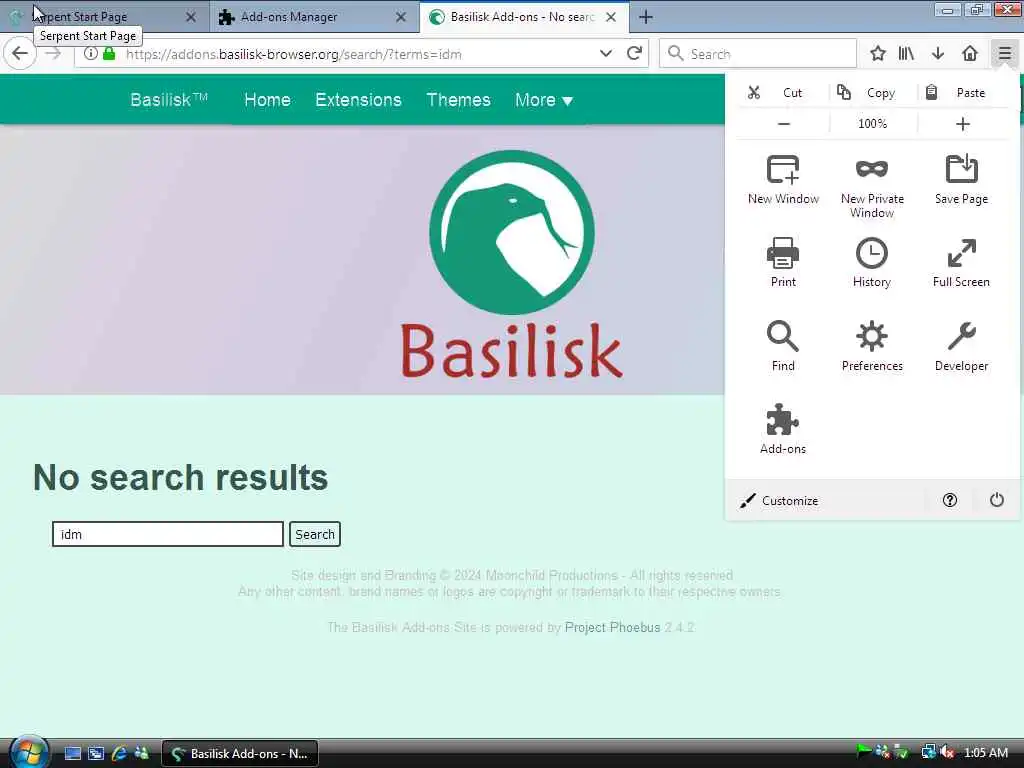The width and height of the screenshot is (1024, 768).
Task: Select Basilisk Add-ons taskbar button
Action: (x=240, y=754)
